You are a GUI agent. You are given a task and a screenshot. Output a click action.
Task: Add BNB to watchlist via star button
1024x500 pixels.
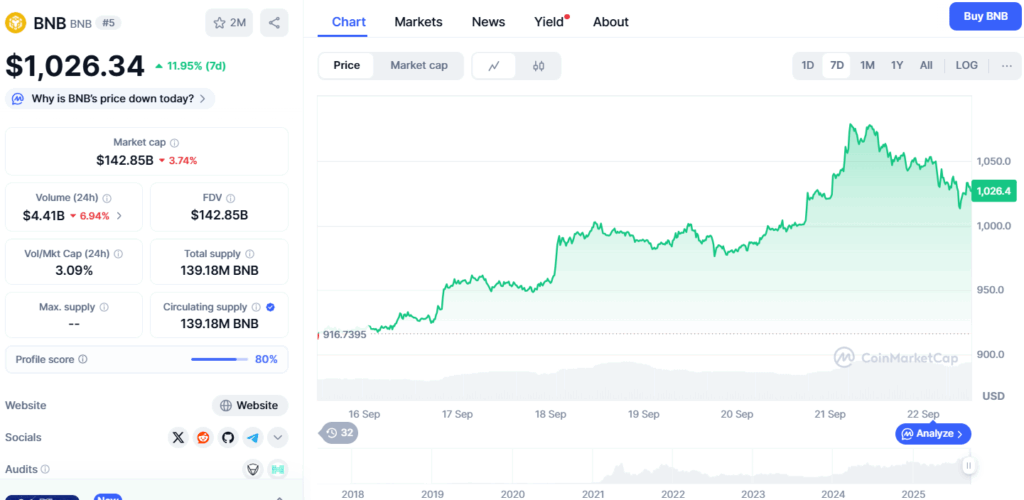tap(229, 23)
